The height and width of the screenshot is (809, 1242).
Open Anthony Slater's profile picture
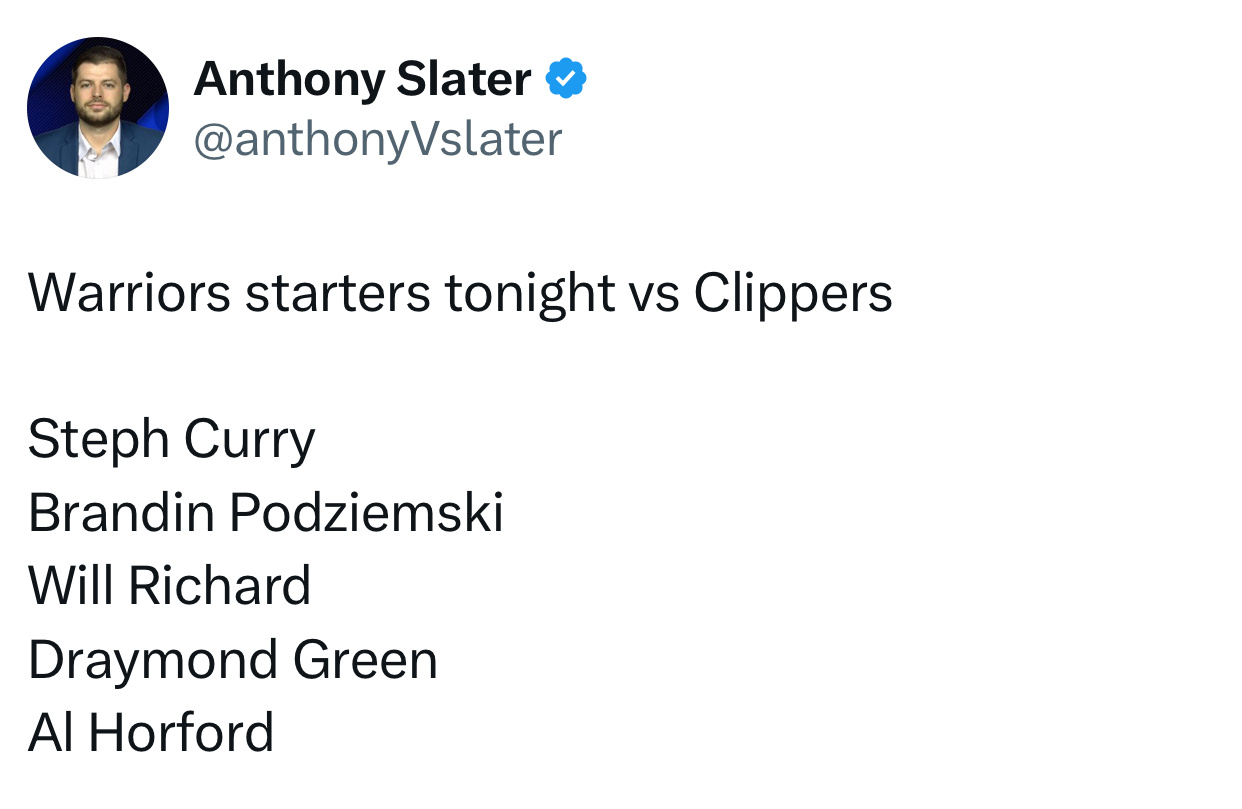coord(98,108)
